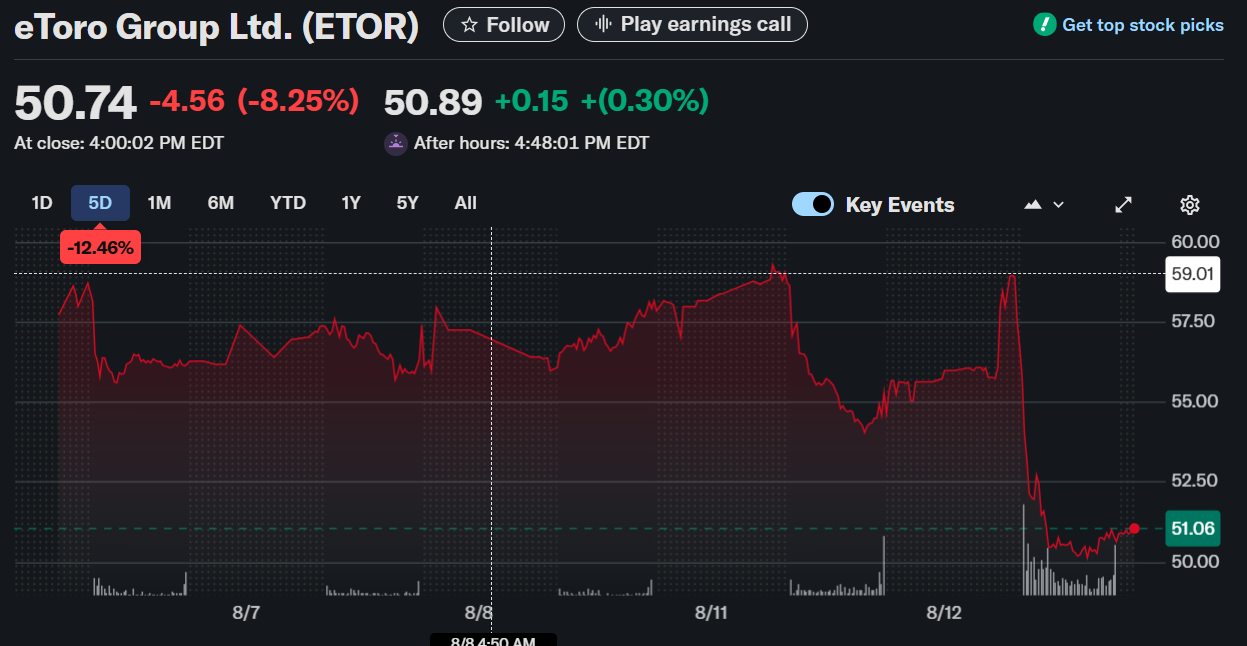The width and height of the screenshot is (1247, 646).
Task: Switch to 1M time range
Action: pyautogui.click(x=159, y=203)
